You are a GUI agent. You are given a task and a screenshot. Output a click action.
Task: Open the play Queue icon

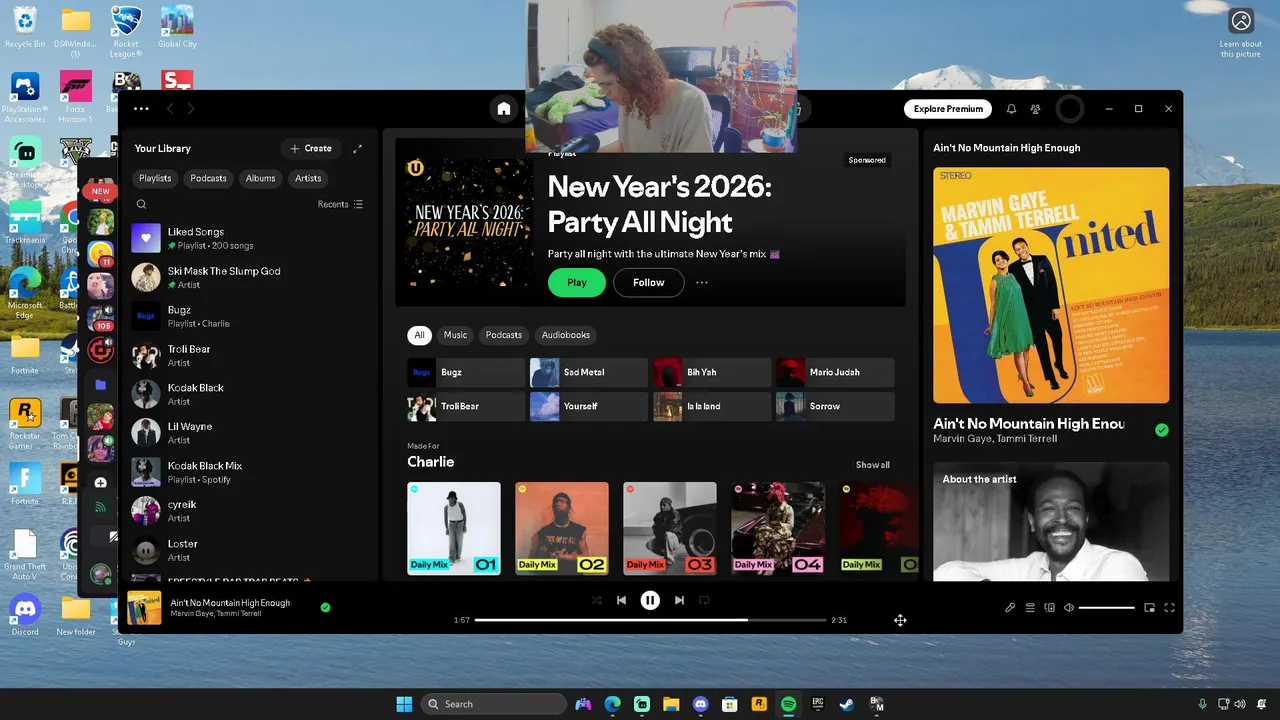pos(1030,607)
